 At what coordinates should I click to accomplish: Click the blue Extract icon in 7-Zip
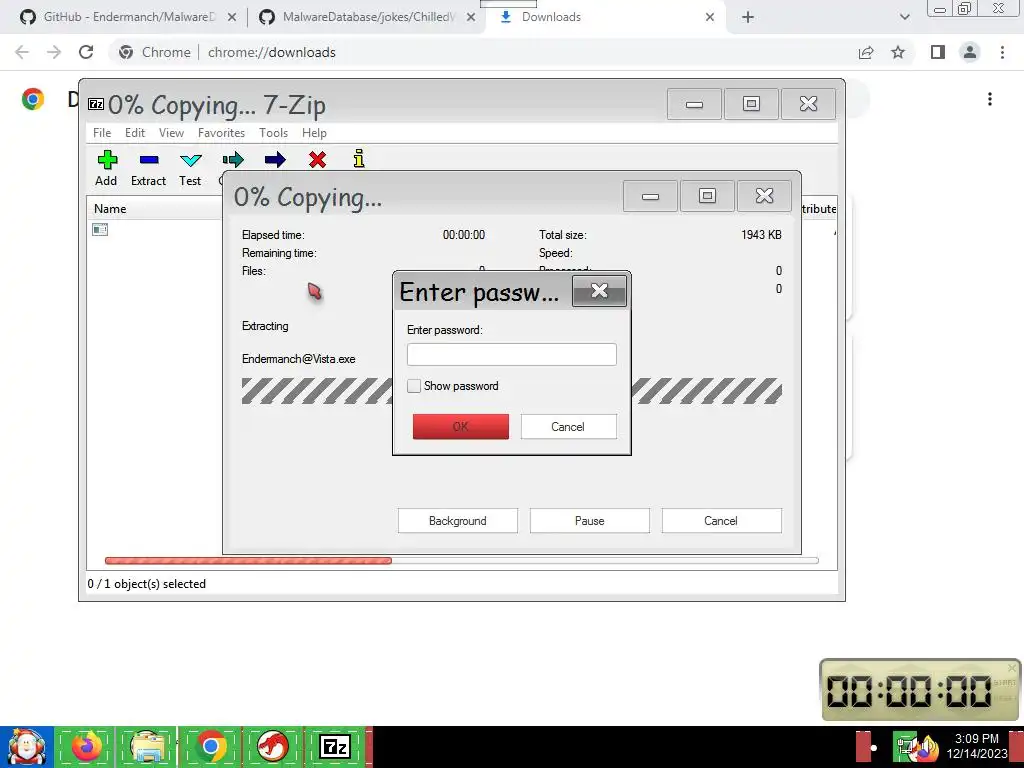tap(149, 159)
